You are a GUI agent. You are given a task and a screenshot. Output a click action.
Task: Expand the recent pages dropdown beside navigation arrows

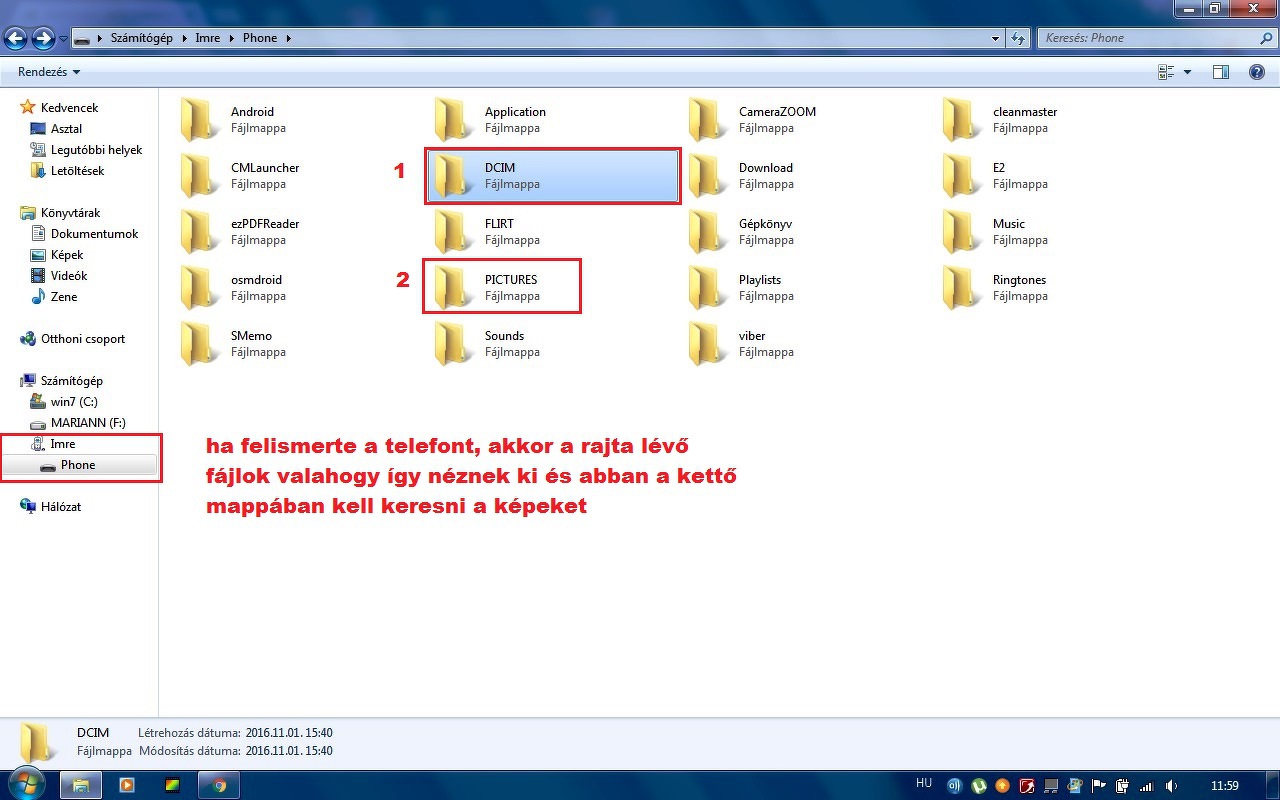pos(64,39)
